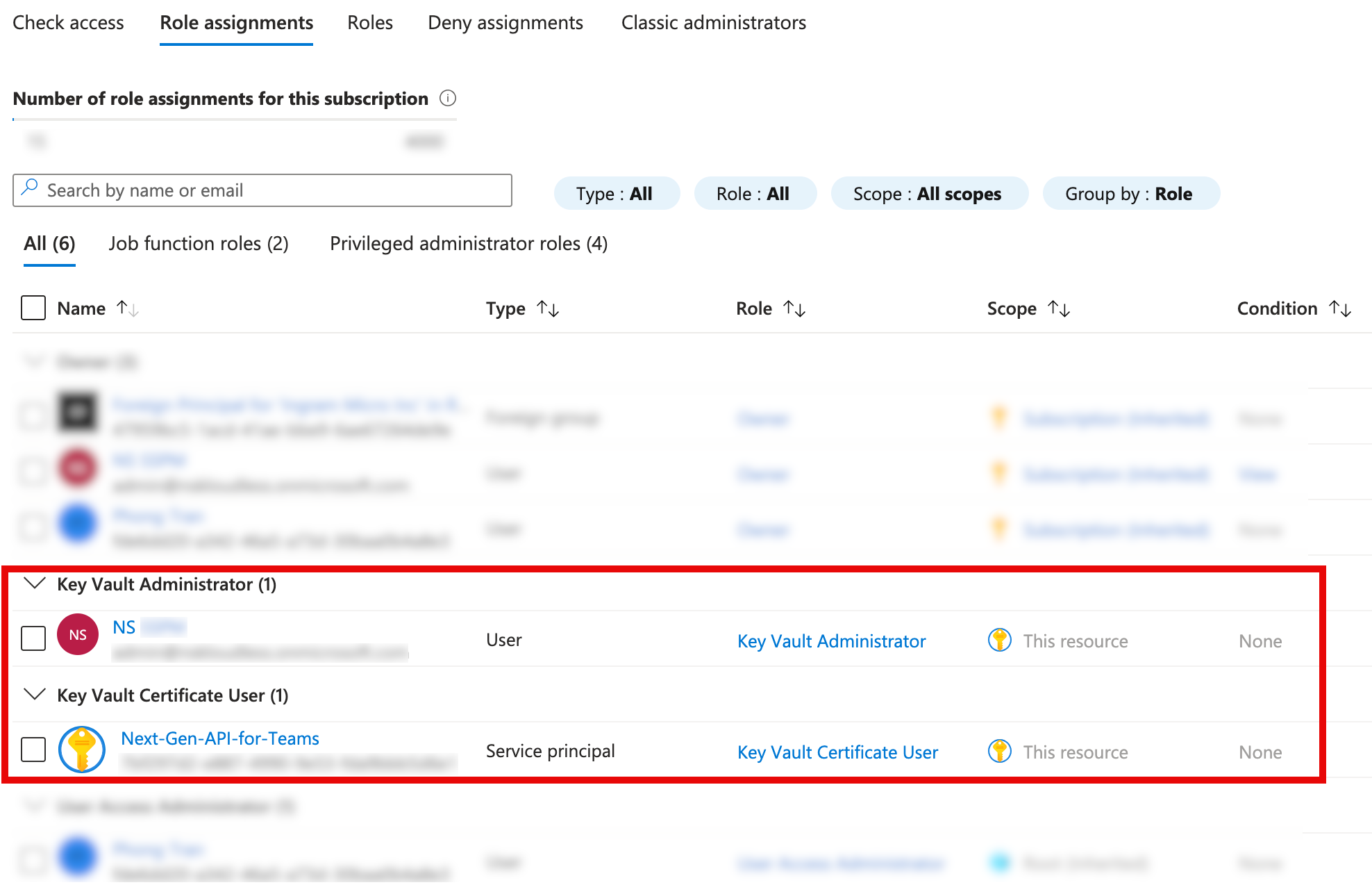Open the Key Vault Administrator role link
Image resolution: width=1372 pixels, height=885 pixels.
click(831, 640)
